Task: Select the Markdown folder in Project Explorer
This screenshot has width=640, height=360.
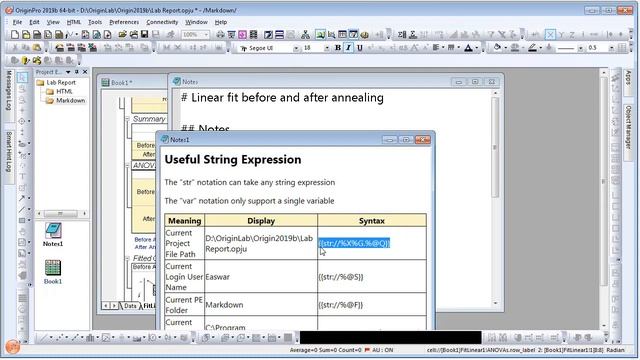Action: (x=70, y=100)
